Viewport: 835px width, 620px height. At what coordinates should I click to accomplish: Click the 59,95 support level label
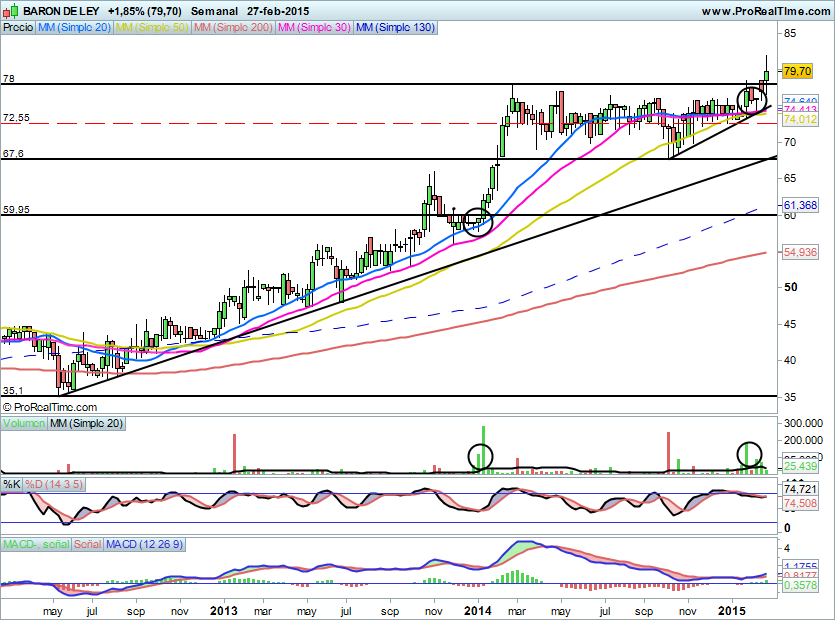[x=16, y=210]
